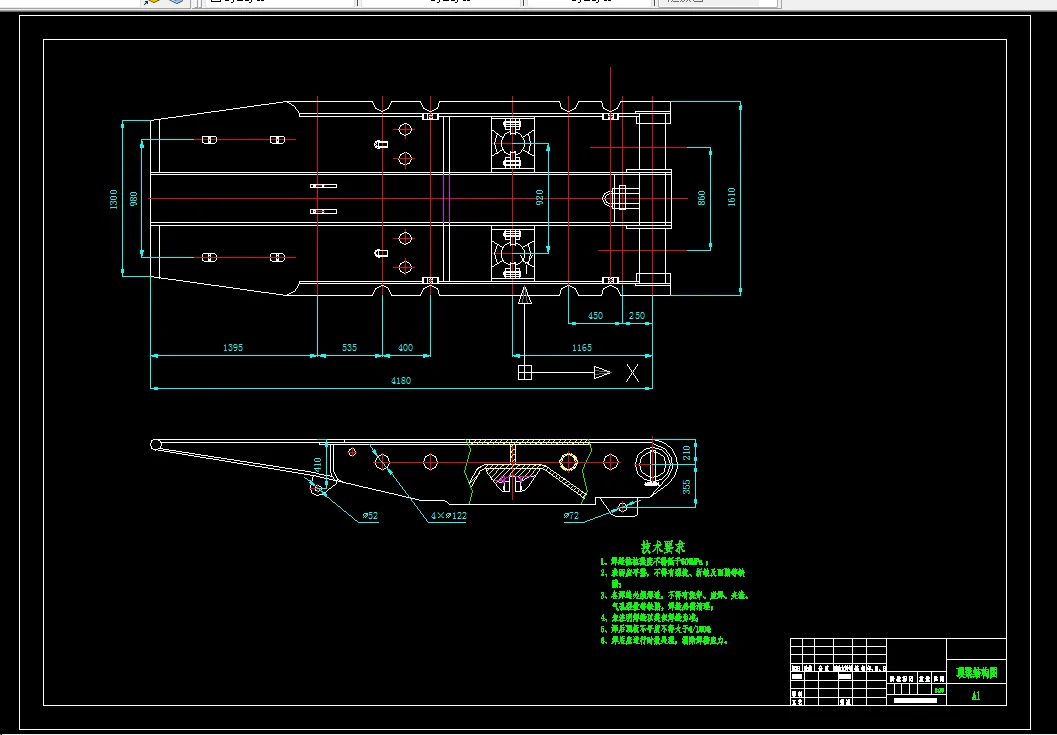This screenshot has width=1057, height=735.
Task: Pick the vertical 980 dimension
Action: [x=133, y=199]
